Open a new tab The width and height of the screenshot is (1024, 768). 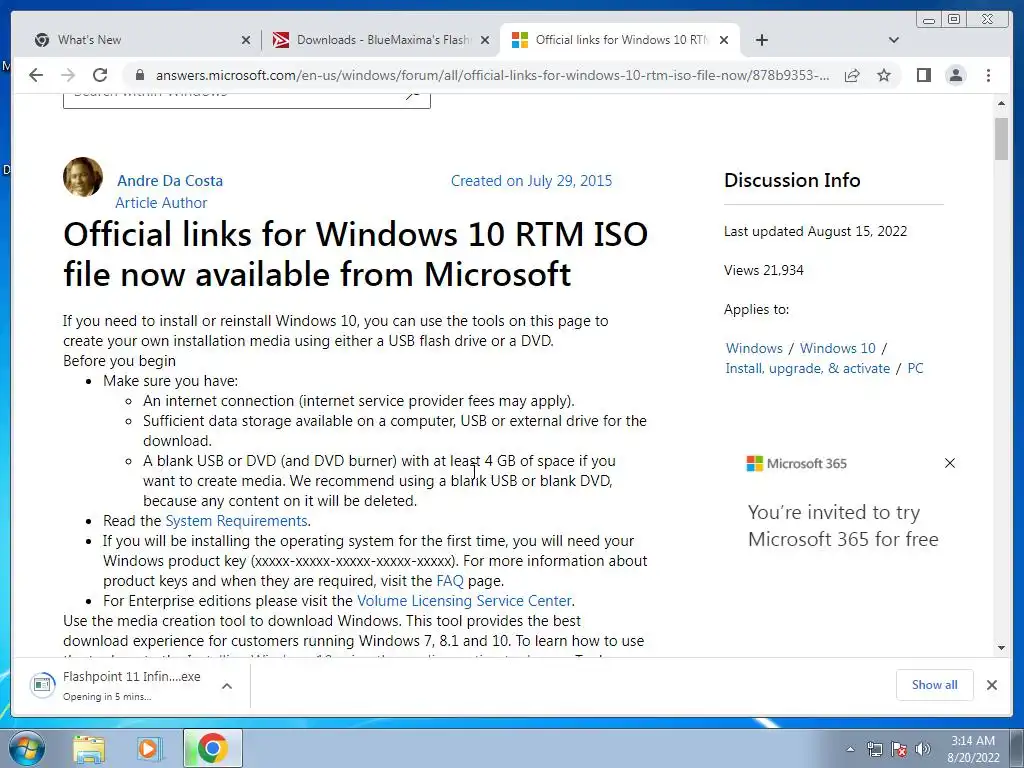coord(761,40)
